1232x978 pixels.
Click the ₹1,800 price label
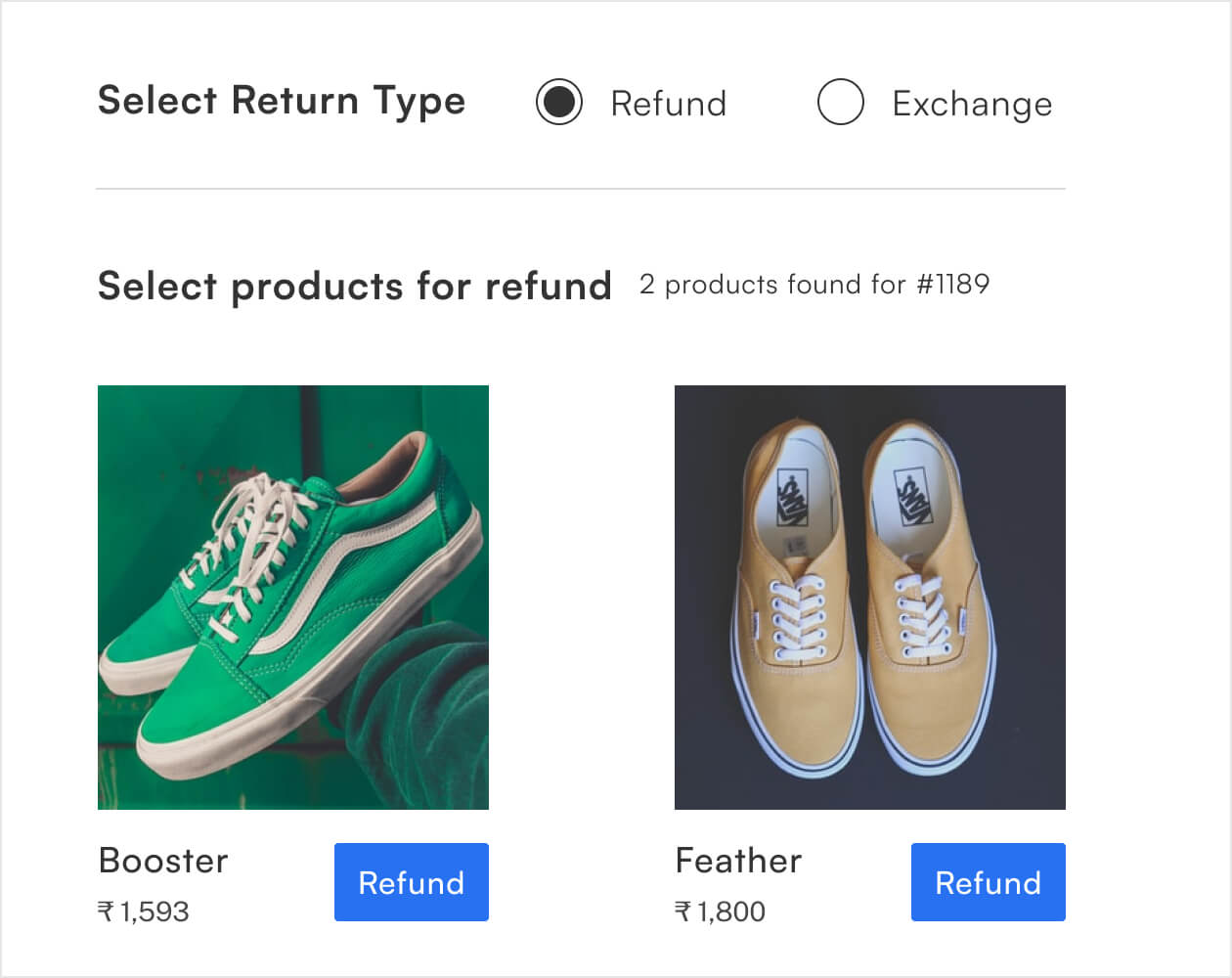click(x=721, y=911)
